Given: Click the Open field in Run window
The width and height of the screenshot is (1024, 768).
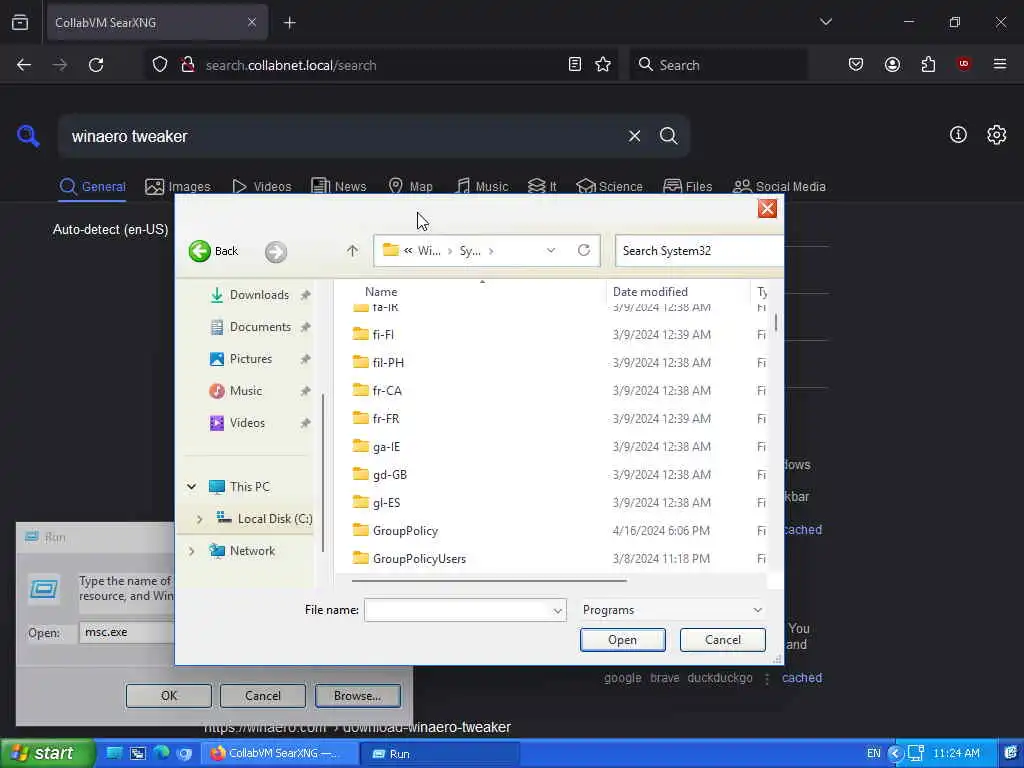Looking at the screenshot, I should (x=127, y=632).
